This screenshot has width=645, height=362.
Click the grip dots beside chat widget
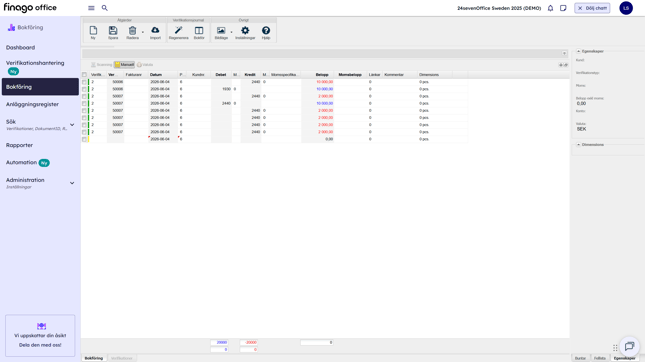click(615, 348)
